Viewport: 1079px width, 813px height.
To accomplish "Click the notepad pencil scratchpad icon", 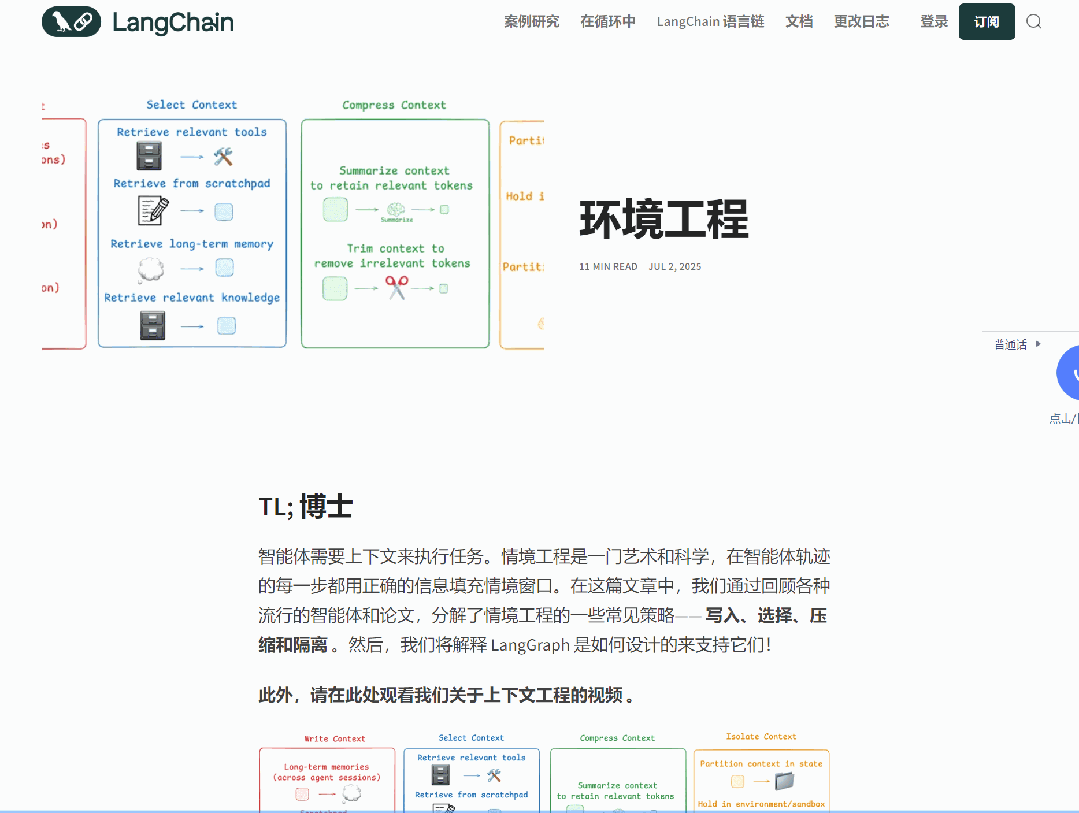I will [153, 210].
